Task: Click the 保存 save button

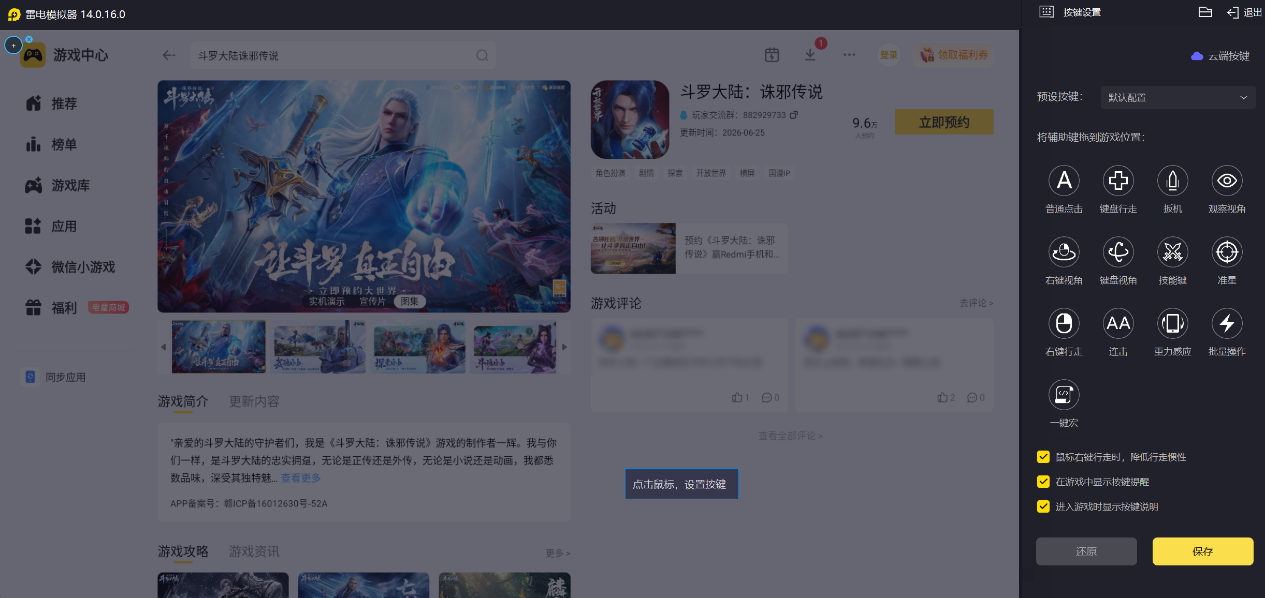Action: [x=1203, y=551]
